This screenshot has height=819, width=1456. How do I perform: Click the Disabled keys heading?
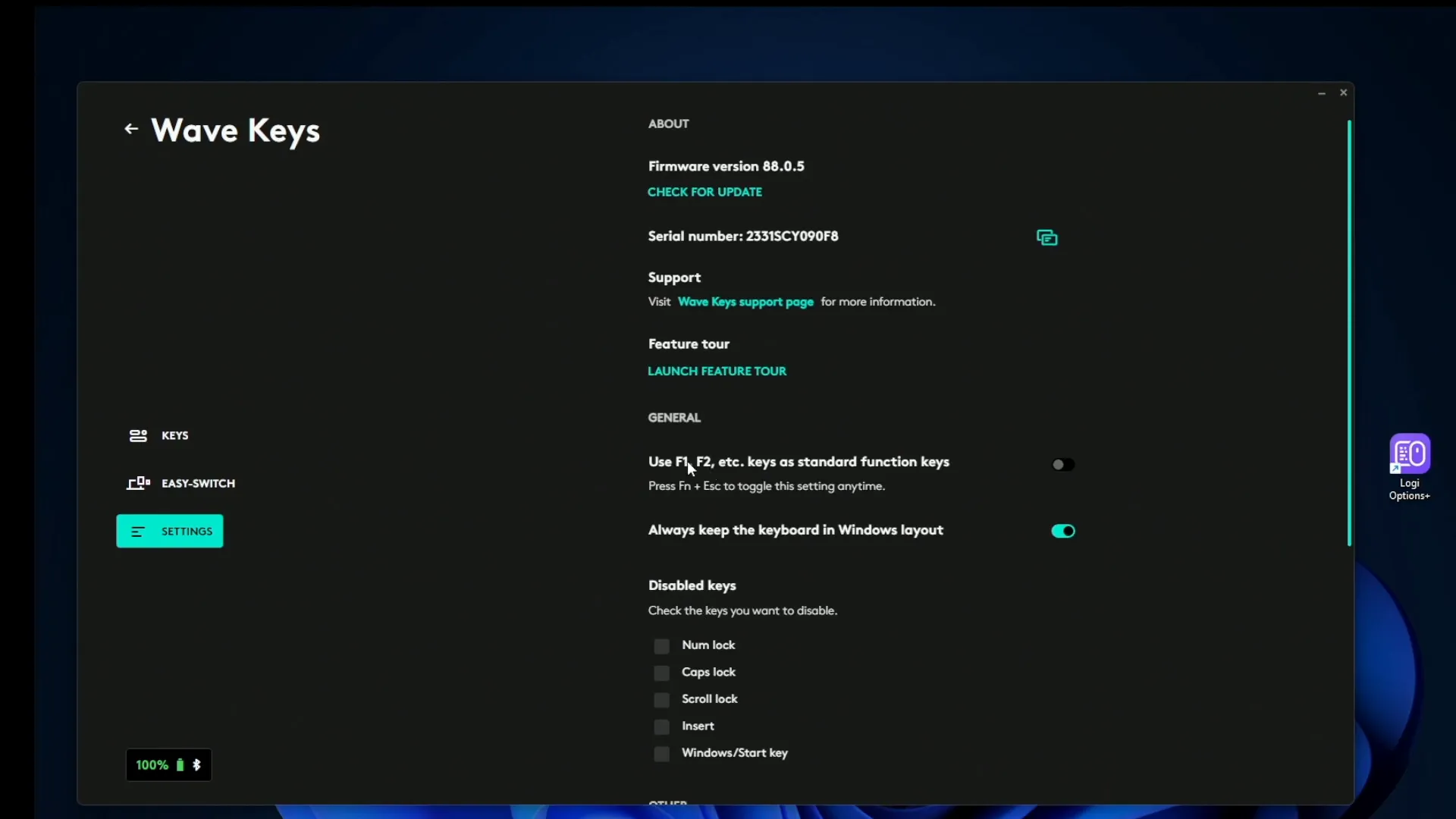tap(692, 585)
